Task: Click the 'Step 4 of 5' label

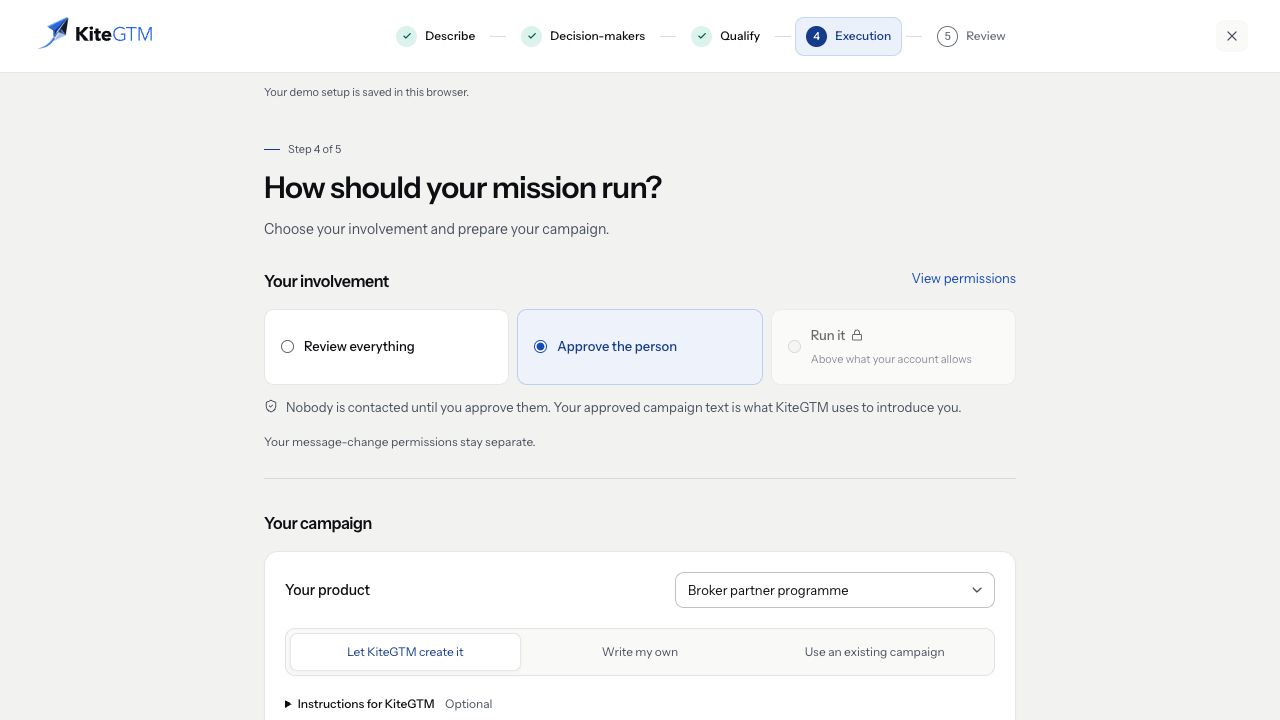Action: click(315, 149)
